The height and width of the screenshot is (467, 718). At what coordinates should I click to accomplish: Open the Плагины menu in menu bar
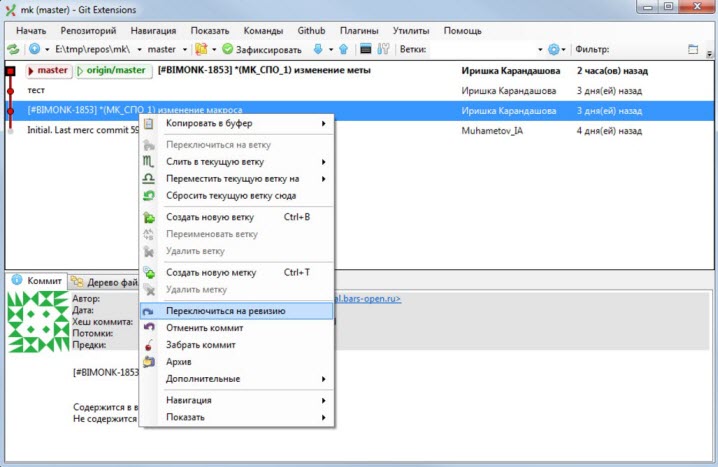point(359,31)
